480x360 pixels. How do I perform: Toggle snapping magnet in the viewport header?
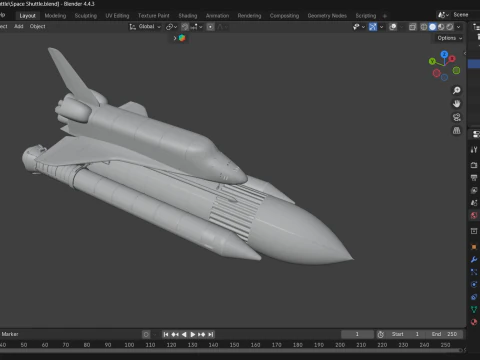185,27
